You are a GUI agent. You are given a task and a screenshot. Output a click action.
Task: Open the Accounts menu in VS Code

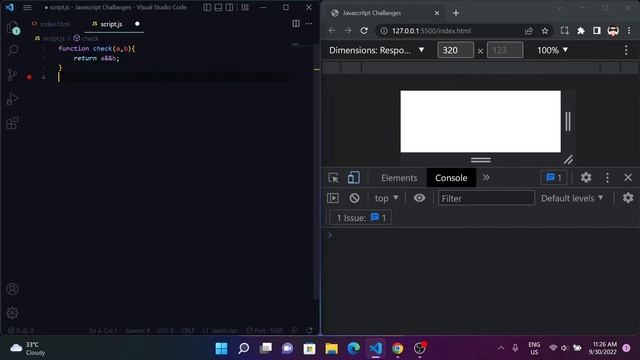coord(13,289)
